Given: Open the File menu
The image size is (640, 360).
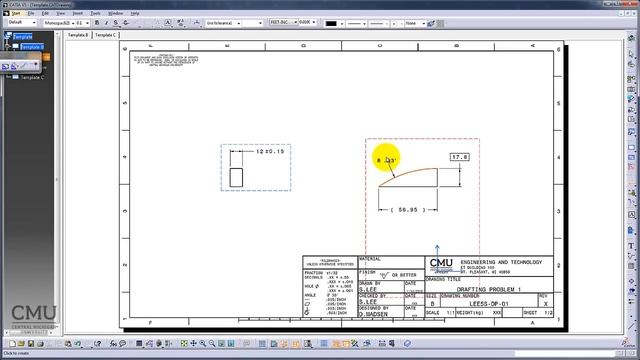Looking at the screenshot, I should [x=31, y=13].
